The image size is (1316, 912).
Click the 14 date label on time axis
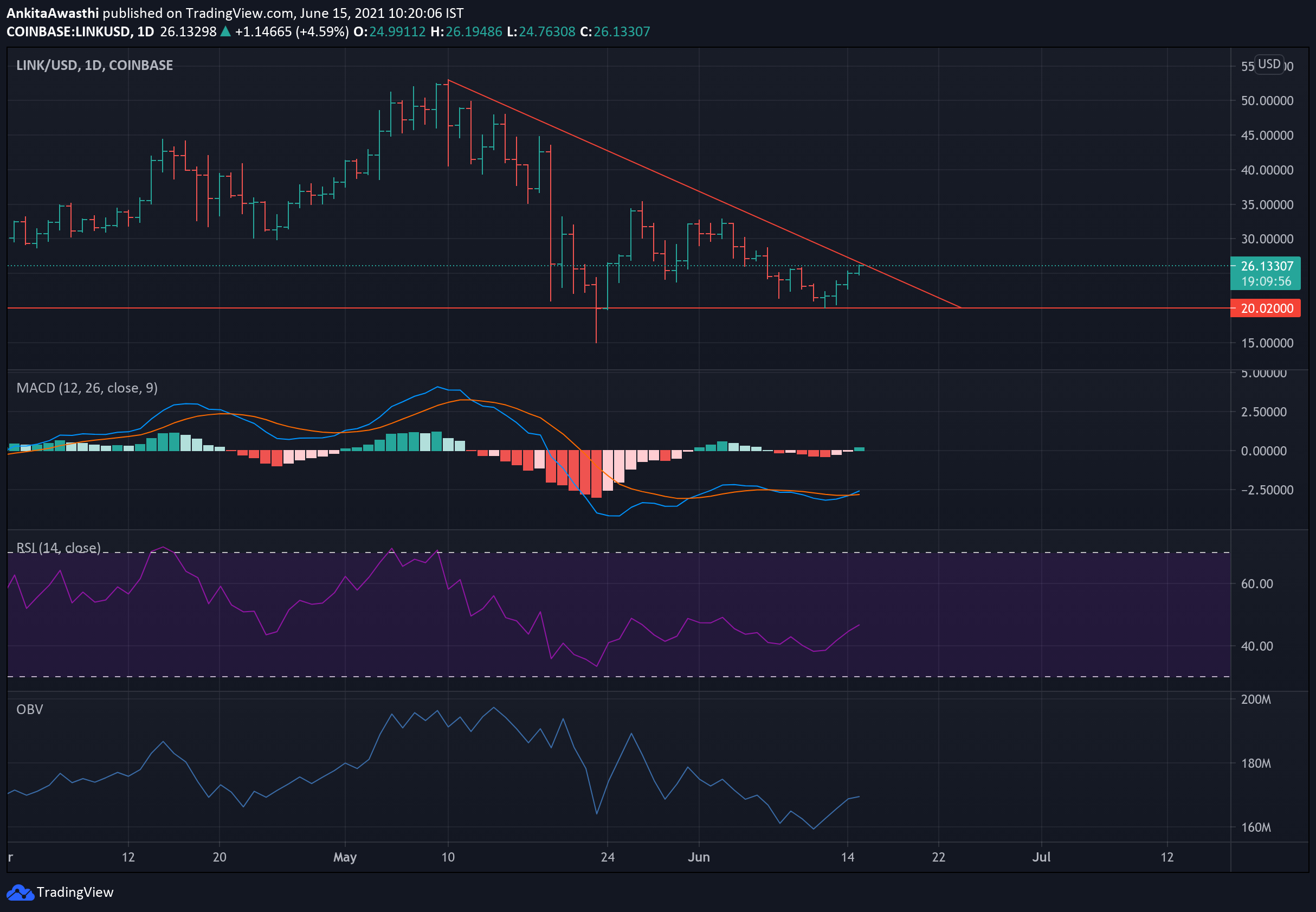coord(848,857)
